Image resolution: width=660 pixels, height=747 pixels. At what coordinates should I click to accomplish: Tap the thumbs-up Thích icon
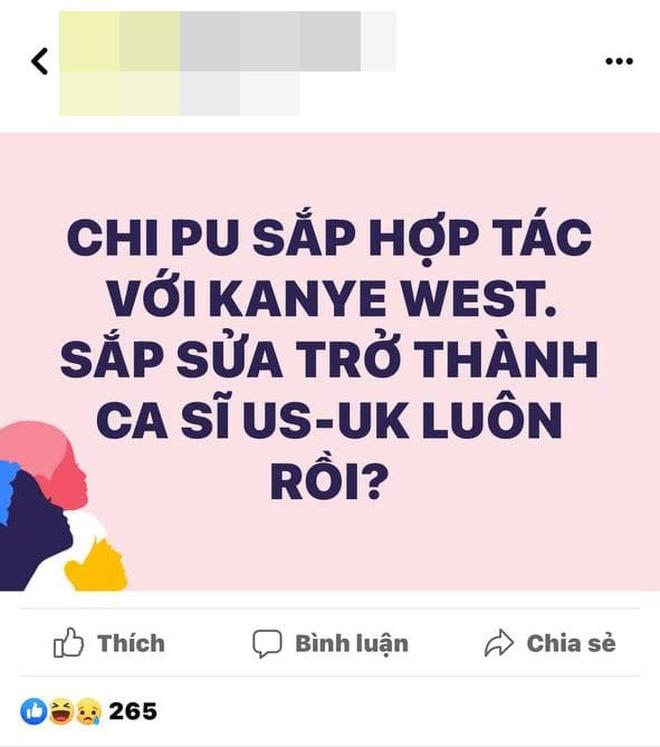pyautogui.click(x=68, y=643)
